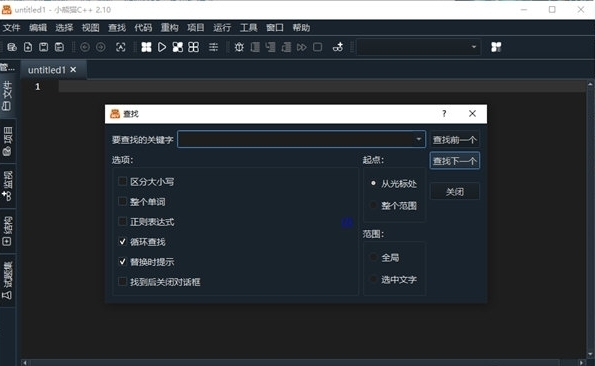Click the run triangle icon
Image resolution: width=595 pixels, height=366 pixels.
pos(162,47)
